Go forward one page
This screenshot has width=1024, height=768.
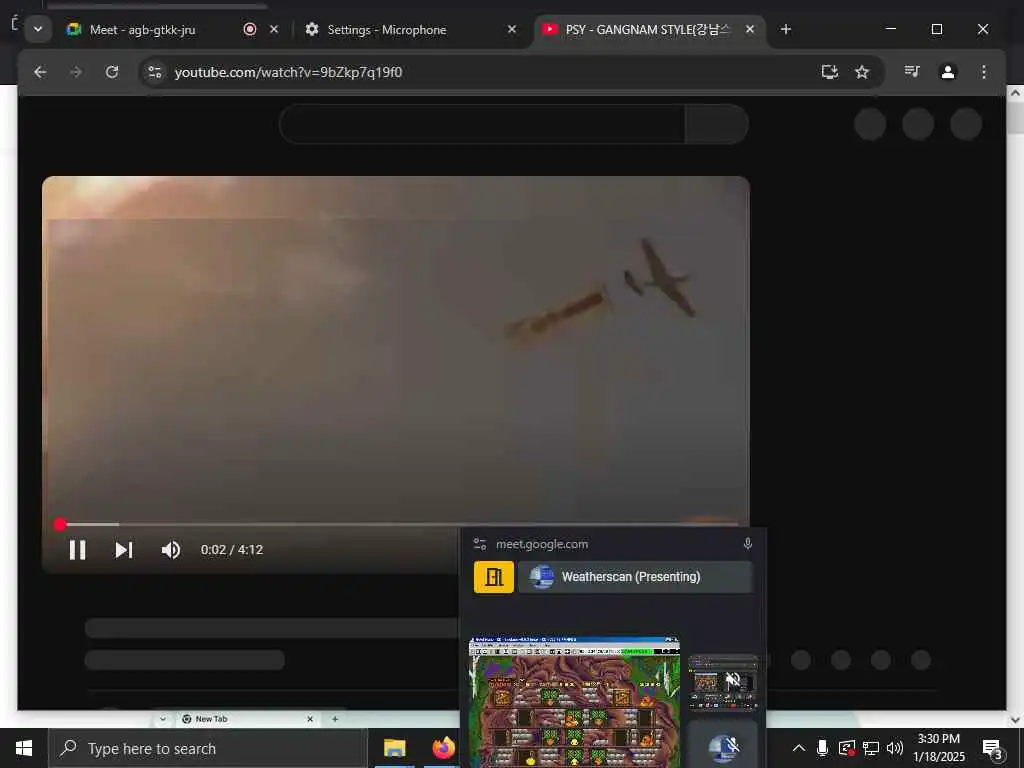pos(76,72)
